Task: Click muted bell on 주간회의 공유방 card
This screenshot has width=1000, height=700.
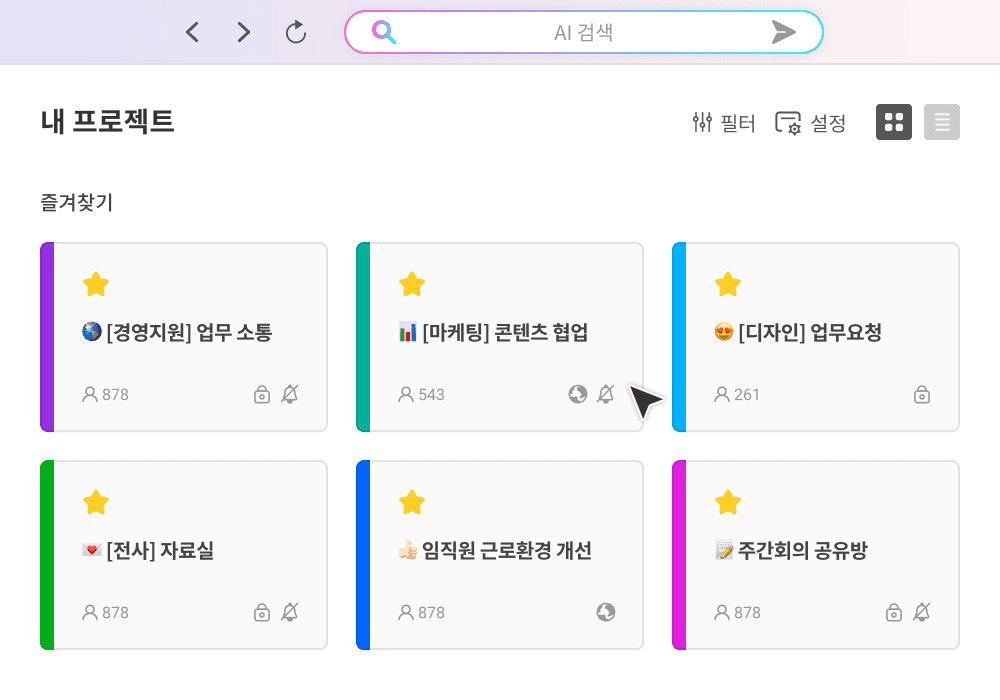Action: pos(922,612)
